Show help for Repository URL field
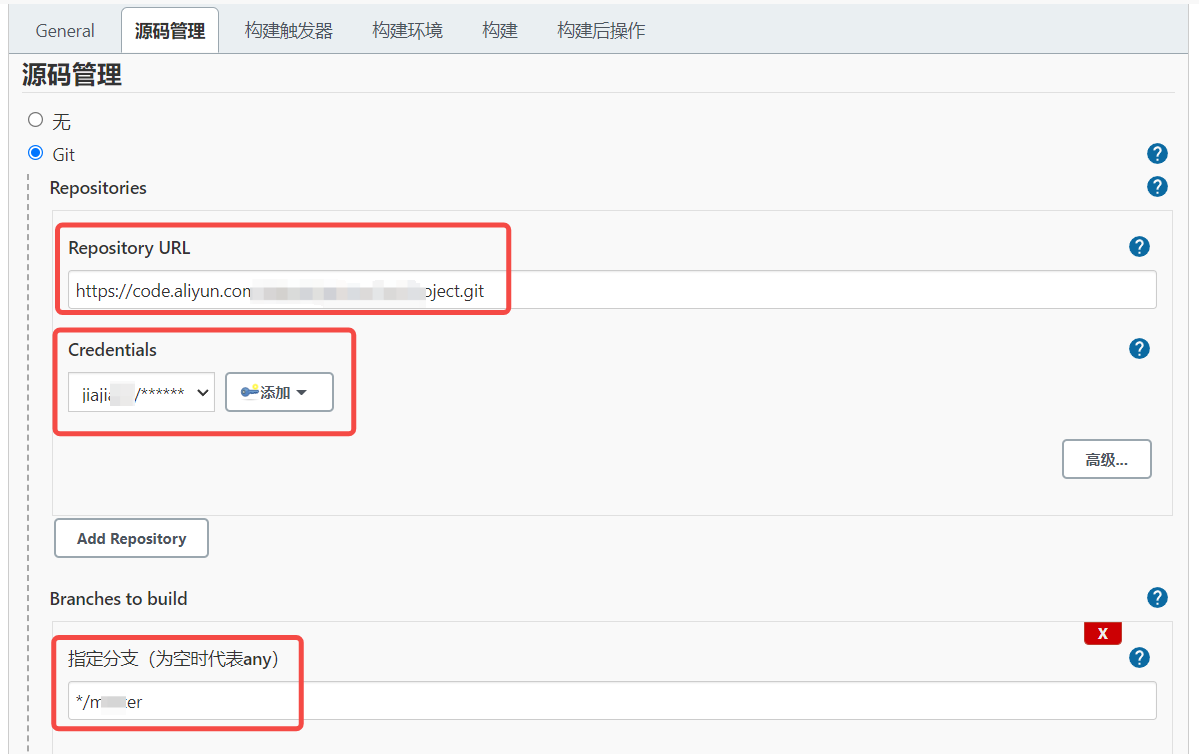The width and height of the screenshot is (1199, 754). tap(1139, 247)
